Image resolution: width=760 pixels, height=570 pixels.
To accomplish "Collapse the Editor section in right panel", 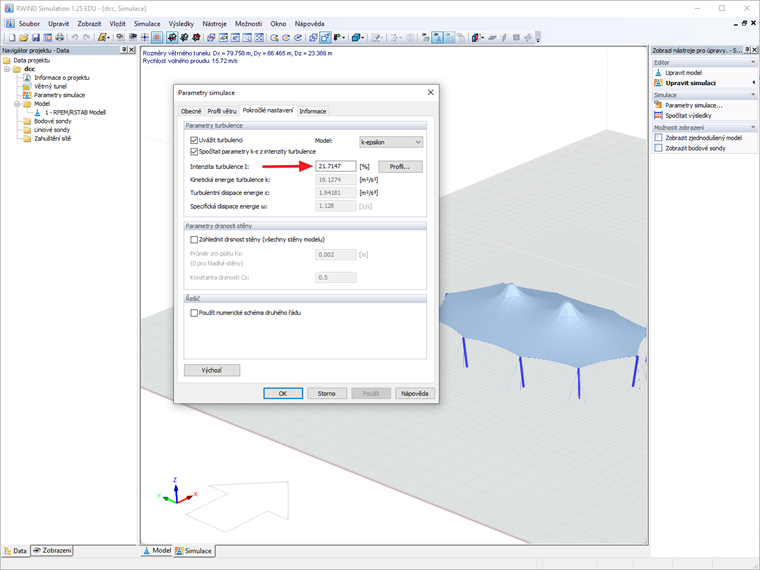I will 753,62.
